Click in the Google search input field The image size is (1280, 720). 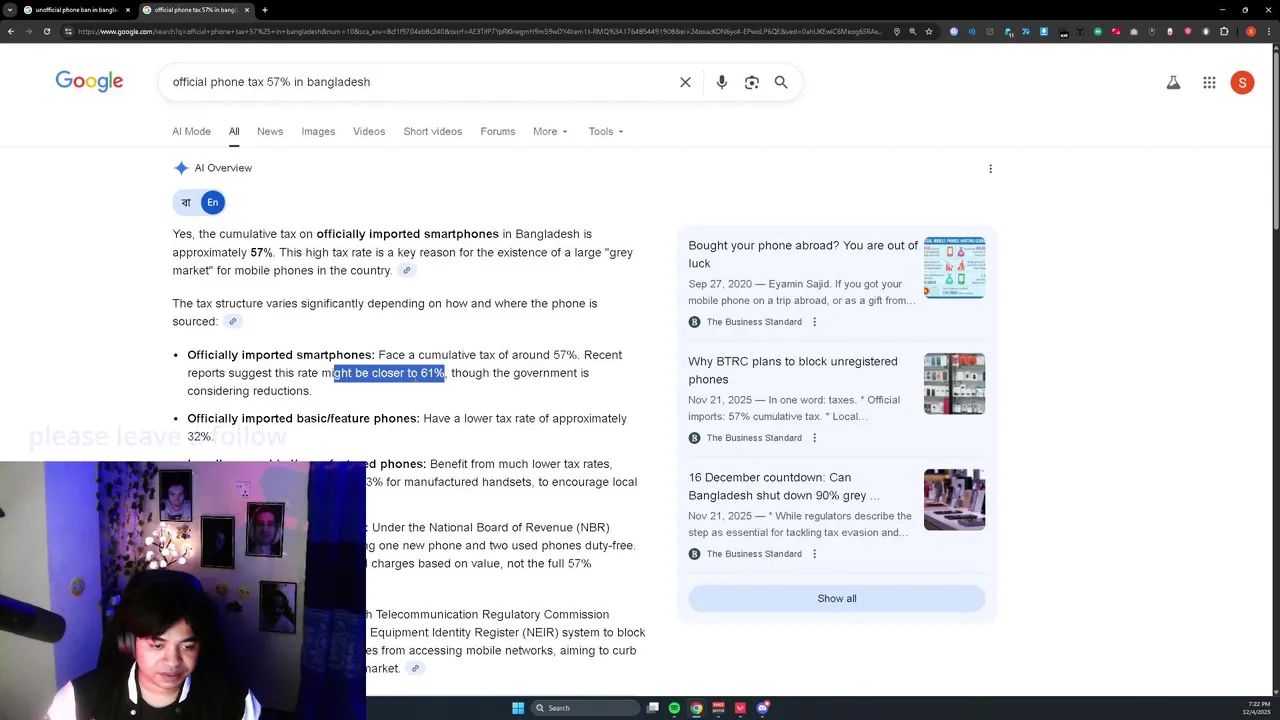(420, 82)
